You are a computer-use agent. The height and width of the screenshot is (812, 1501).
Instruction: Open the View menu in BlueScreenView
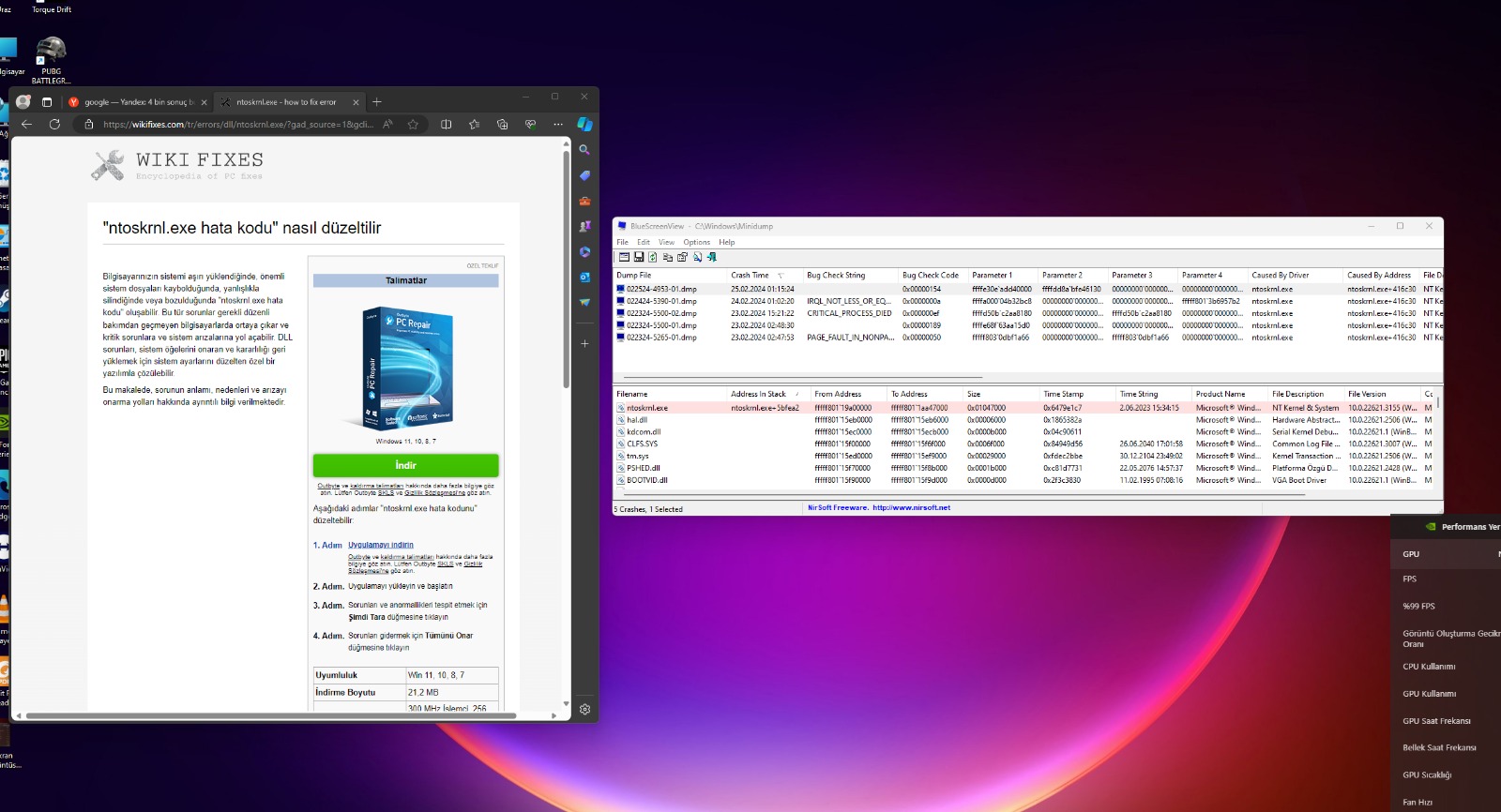coord(666,242)
